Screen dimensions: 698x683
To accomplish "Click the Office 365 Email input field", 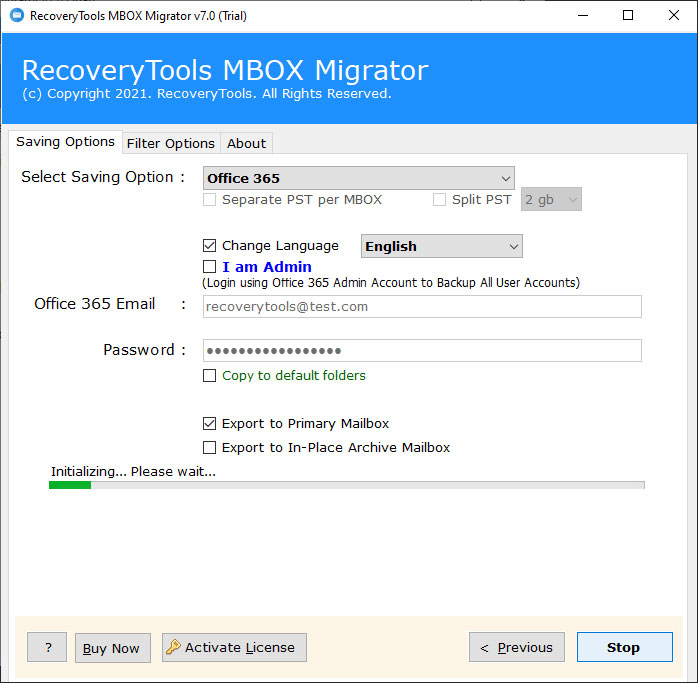I will pos(422,306).
